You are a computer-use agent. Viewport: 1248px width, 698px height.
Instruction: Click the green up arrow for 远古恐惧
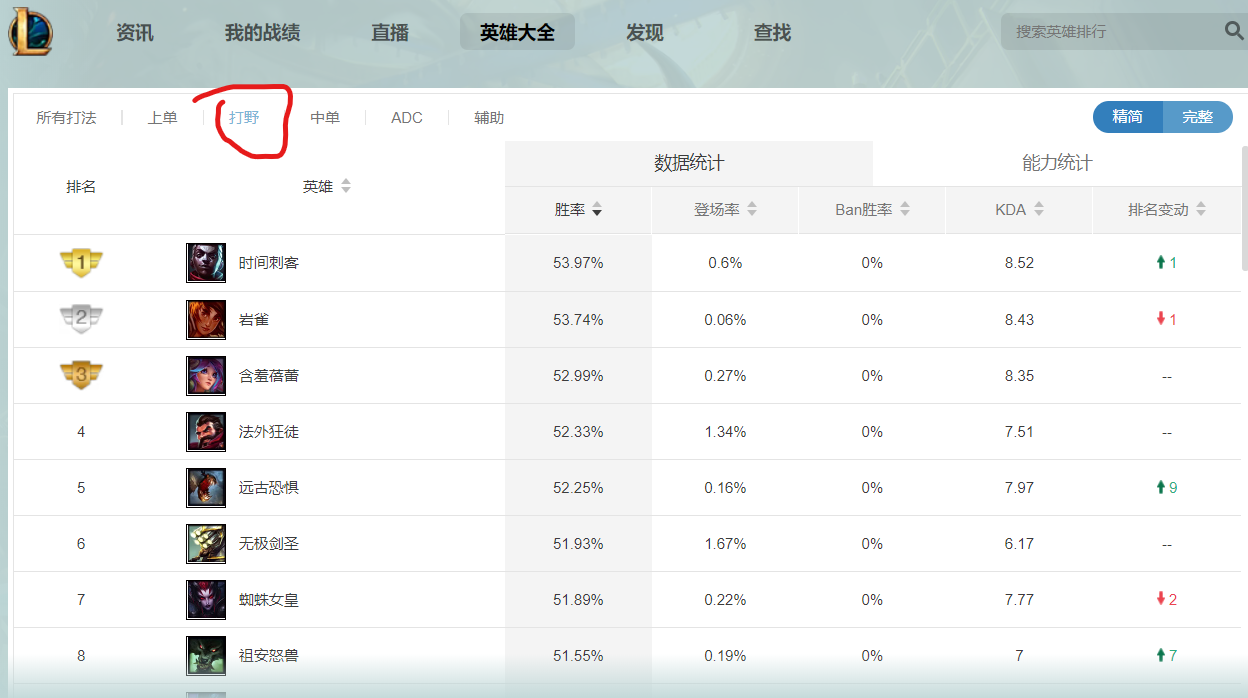point(1161,488)
